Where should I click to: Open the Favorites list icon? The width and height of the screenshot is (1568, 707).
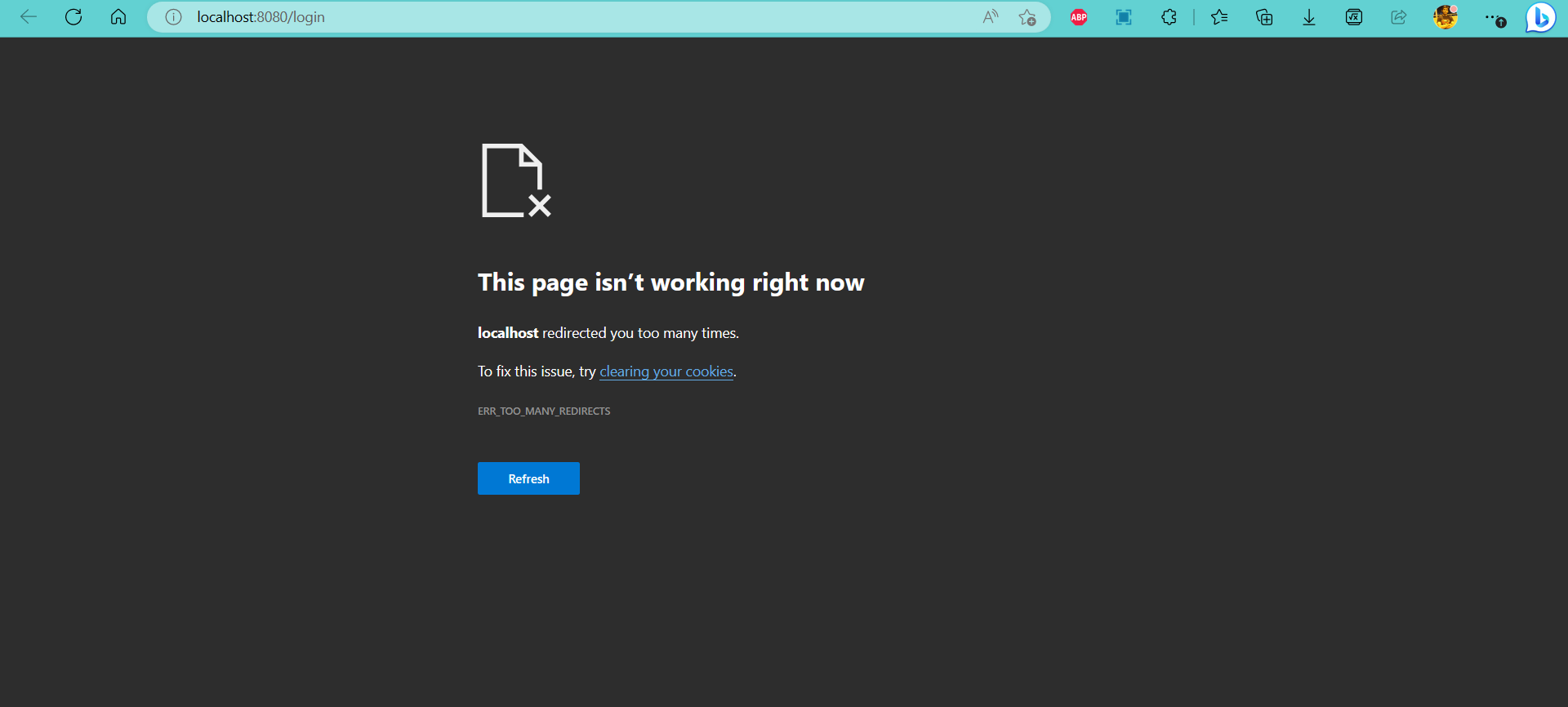[x=1219, y=17]
